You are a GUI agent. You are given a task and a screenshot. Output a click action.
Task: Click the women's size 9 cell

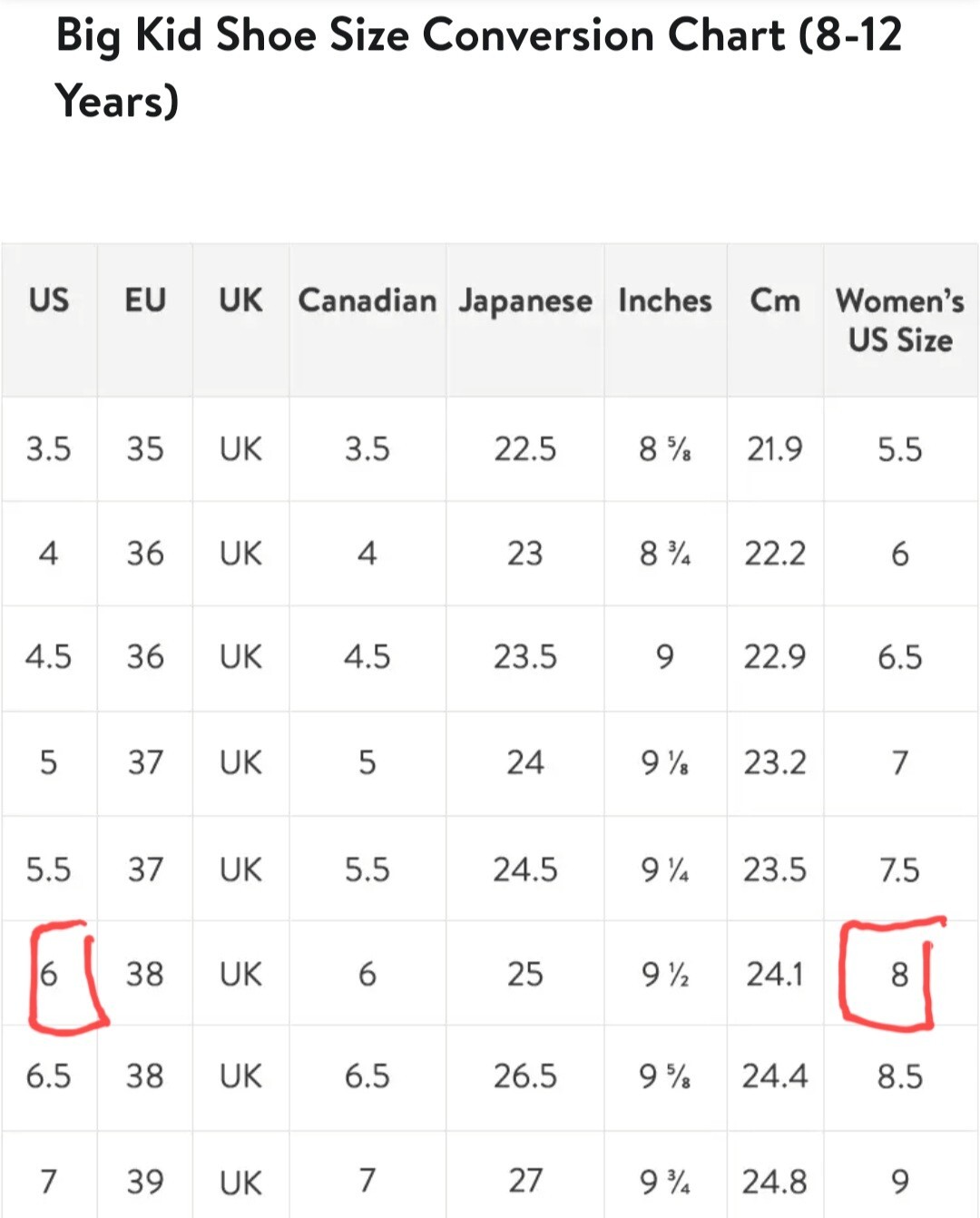click(x=899, y=1182)
